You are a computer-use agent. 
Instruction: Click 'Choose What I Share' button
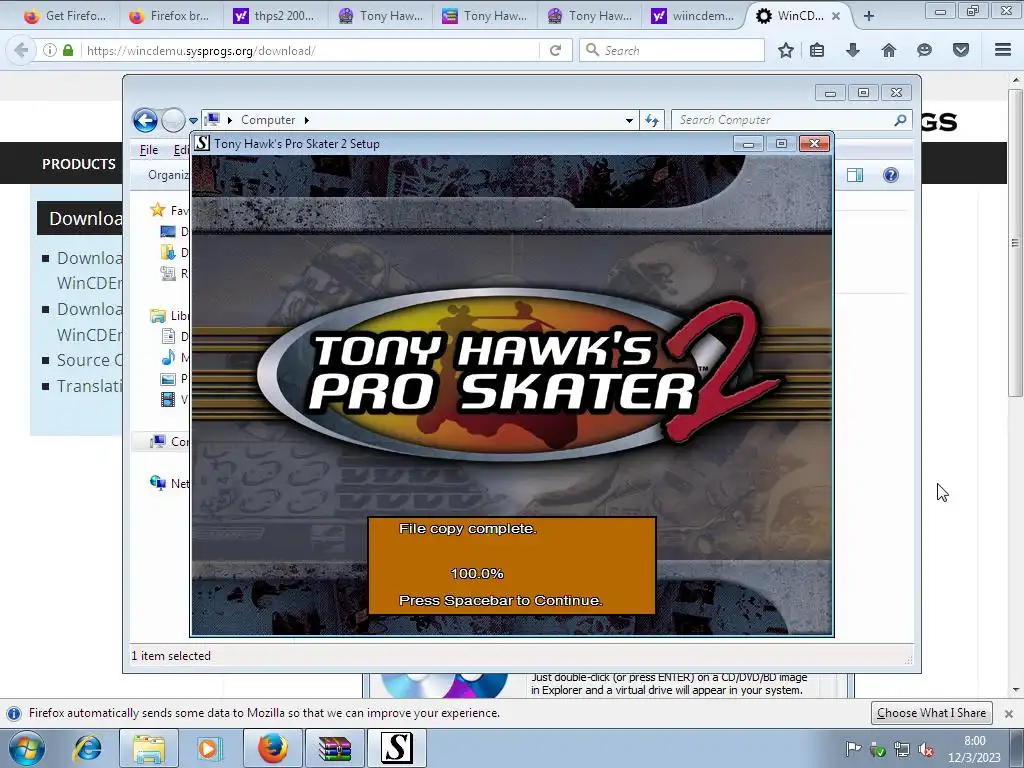point(932,712)
